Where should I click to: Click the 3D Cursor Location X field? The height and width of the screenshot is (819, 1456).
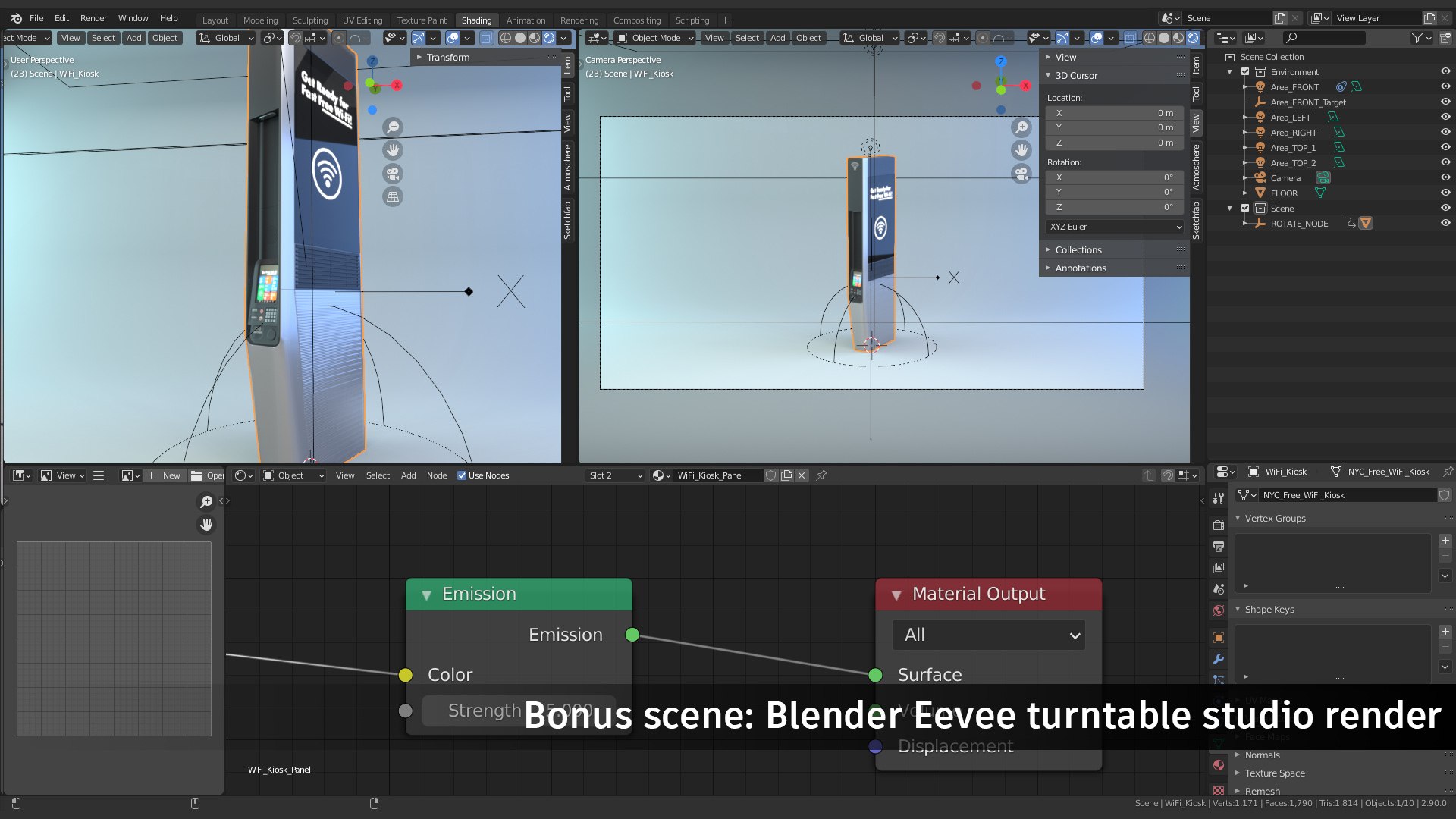(1114, 113)
